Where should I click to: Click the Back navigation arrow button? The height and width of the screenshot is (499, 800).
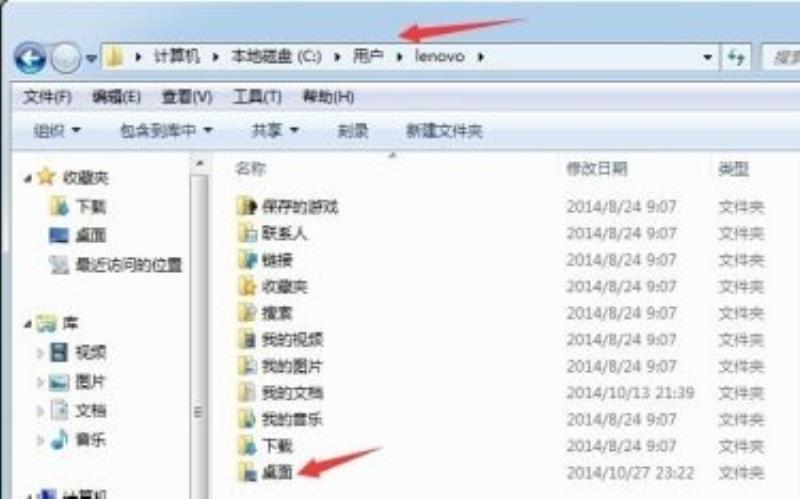30,58
